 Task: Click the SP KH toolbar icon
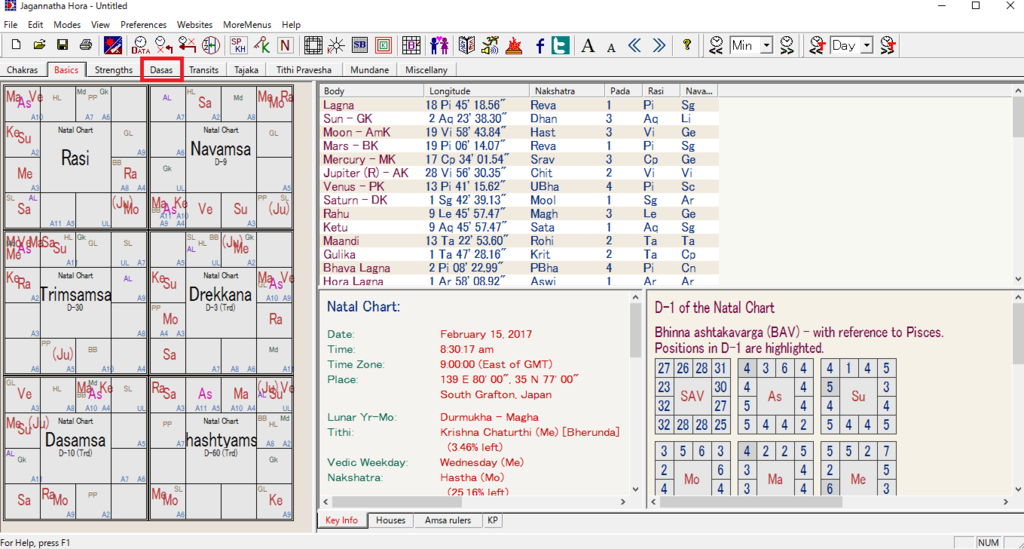point(238,45)
